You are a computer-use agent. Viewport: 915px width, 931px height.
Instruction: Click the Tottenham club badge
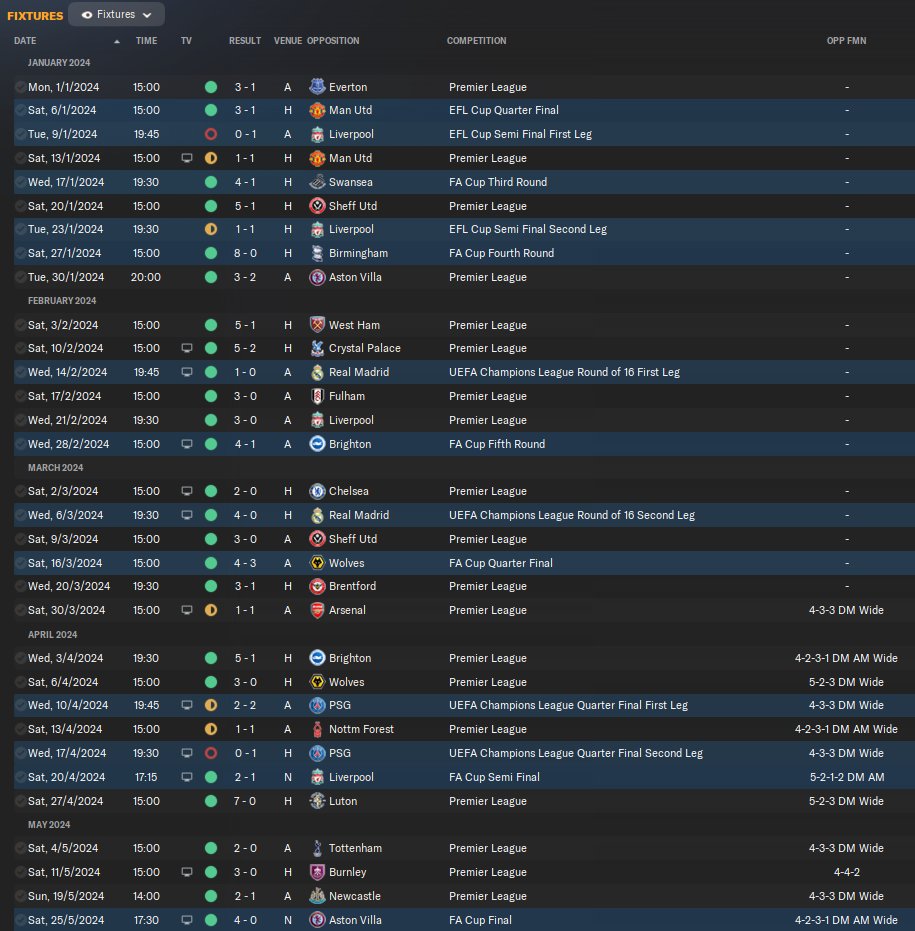317,848
